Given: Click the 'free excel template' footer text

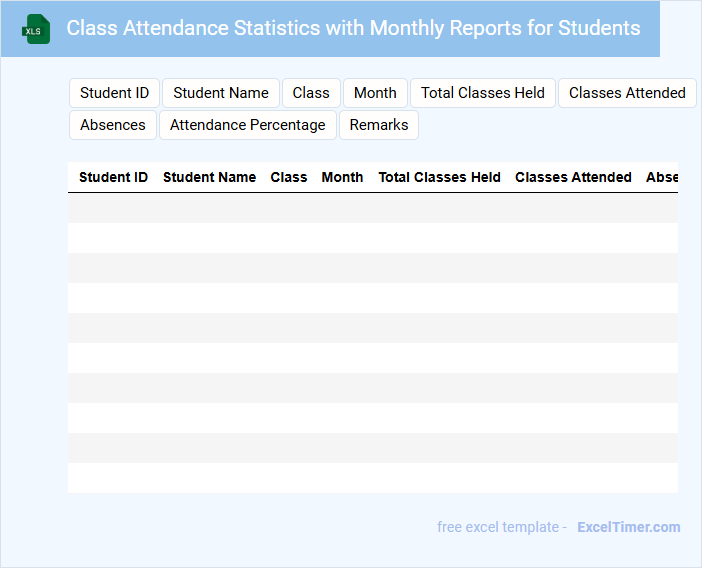Looking at the screenshot, I should [502, 527].
